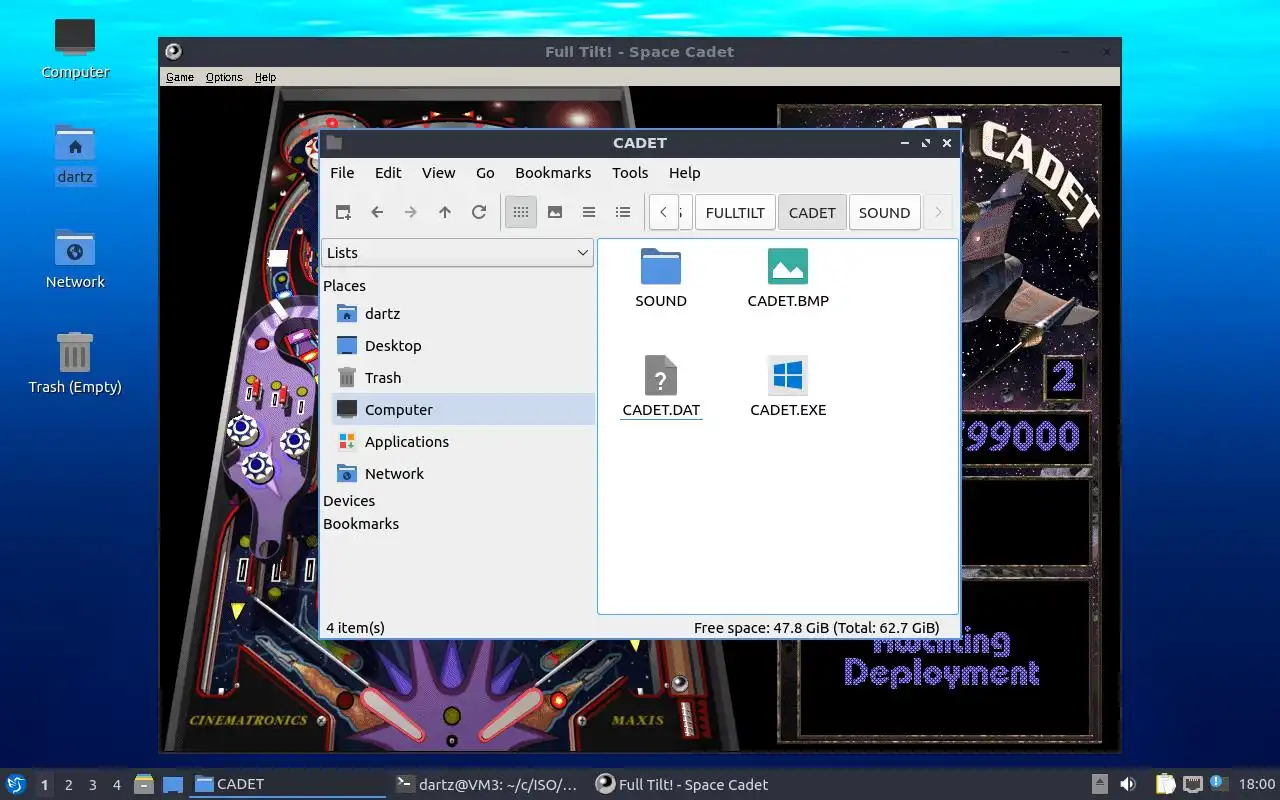Navigate to FULLTILT in path bar

click(x=735, y=212)
